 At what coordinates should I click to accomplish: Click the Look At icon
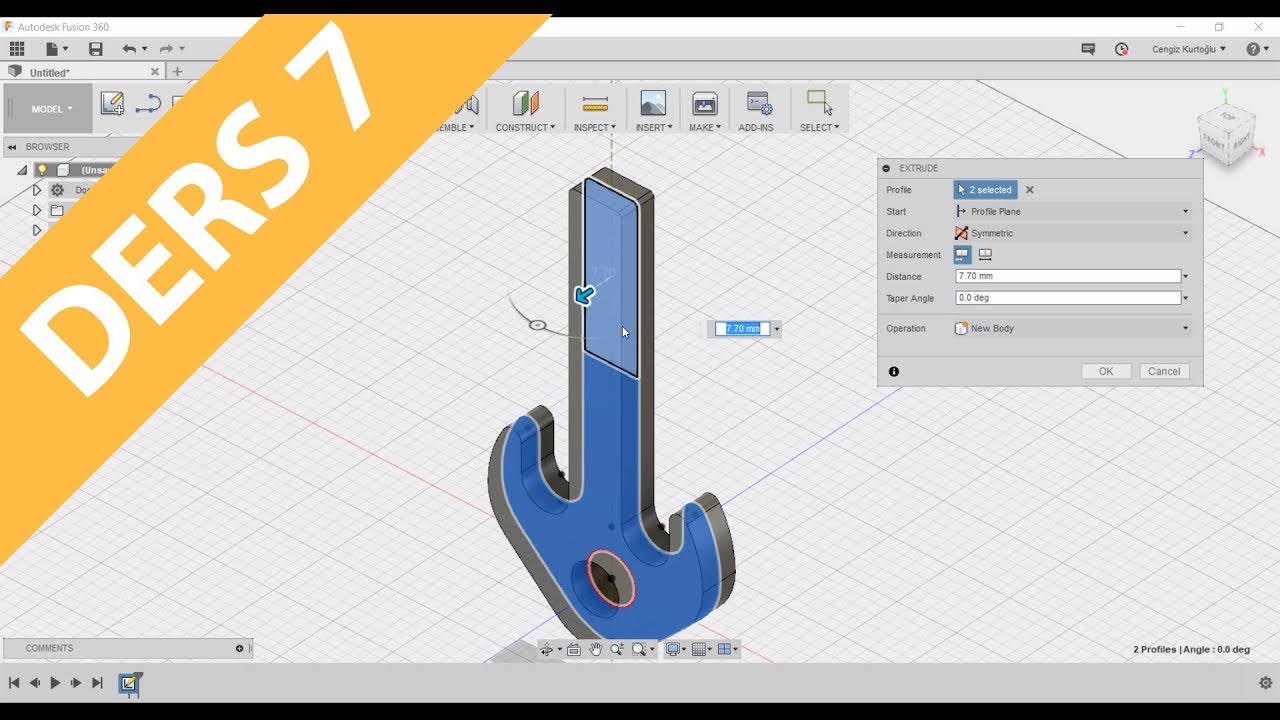pyautogui.click(x=574, y=649)
